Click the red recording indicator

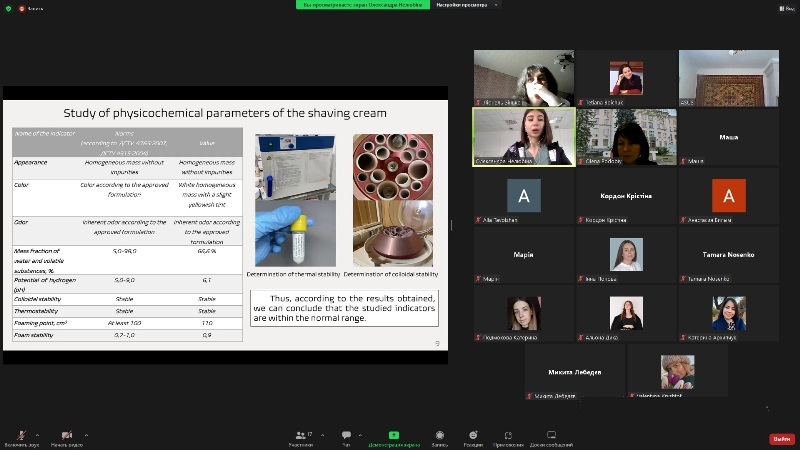(21, 8)
